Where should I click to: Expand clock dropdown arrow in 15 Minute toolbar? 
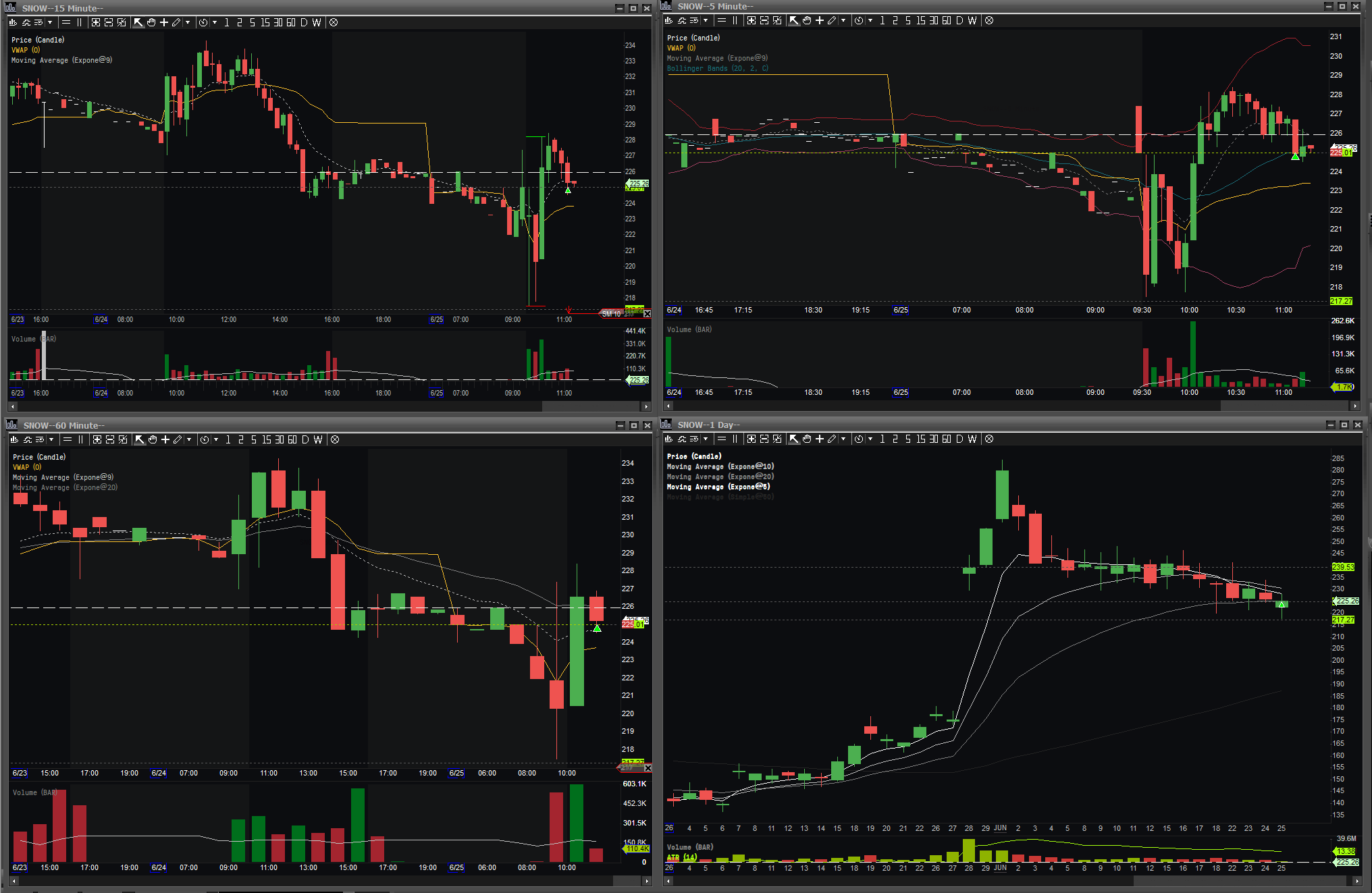click(215, 22)
